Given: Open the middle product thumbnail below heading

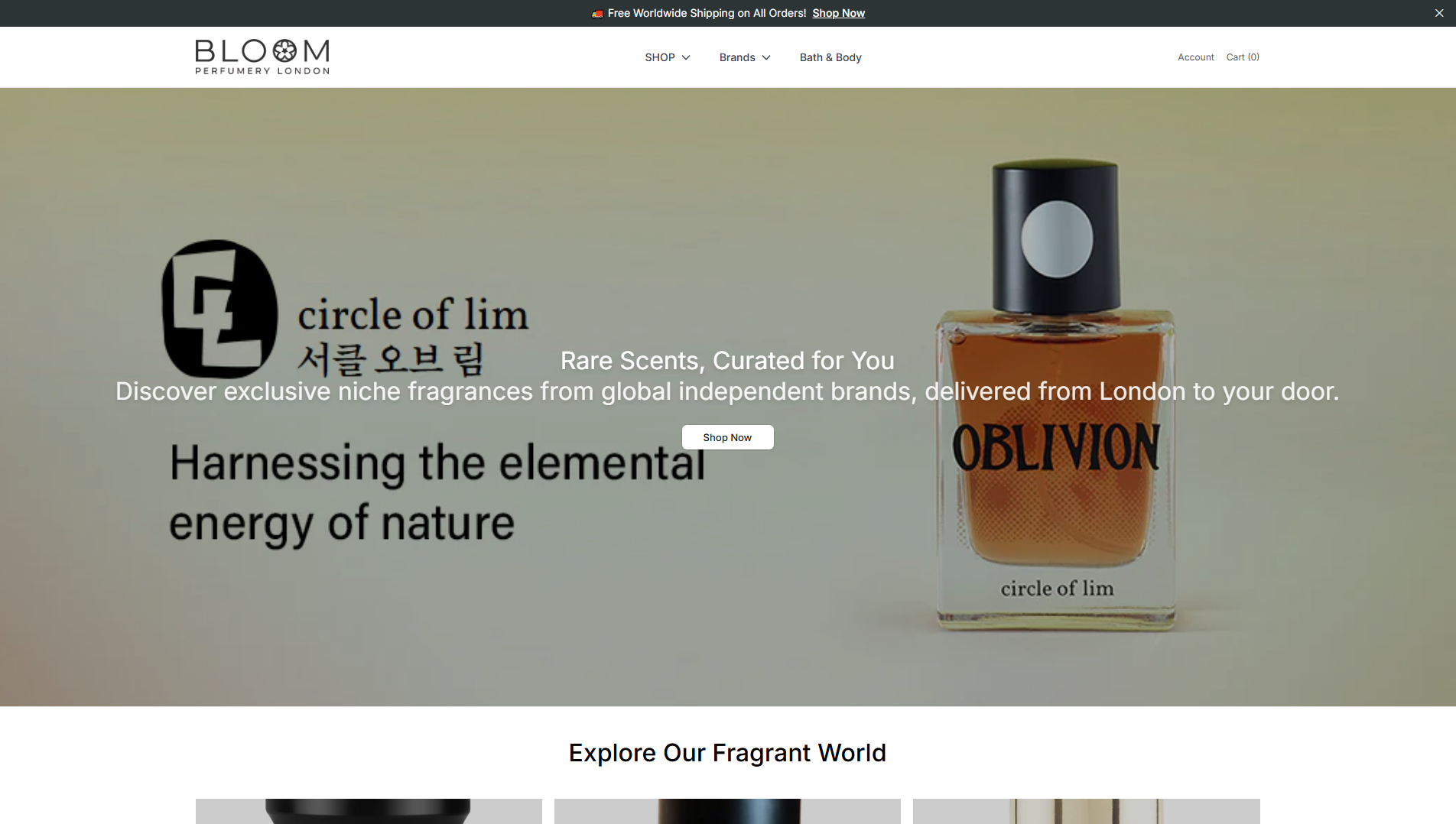Looking at the screenshot, I should 727,811.
